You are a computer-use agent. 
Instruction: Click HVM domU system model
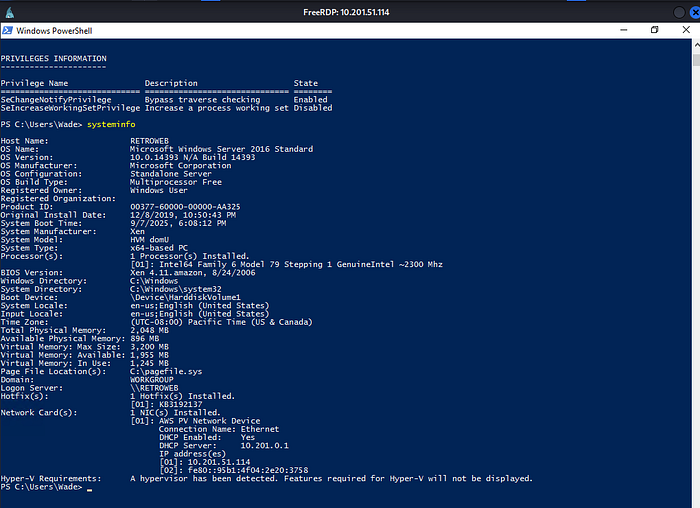point(149,240)
